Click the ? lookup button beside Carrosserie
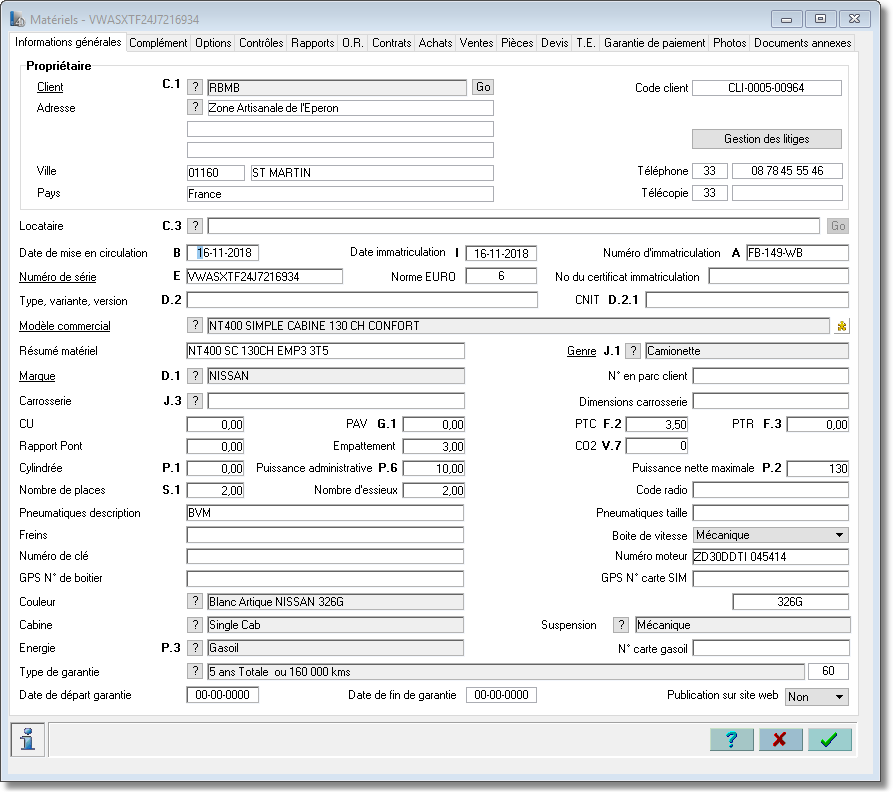Viewport: 893px width, 794px height. pos(195,400)
